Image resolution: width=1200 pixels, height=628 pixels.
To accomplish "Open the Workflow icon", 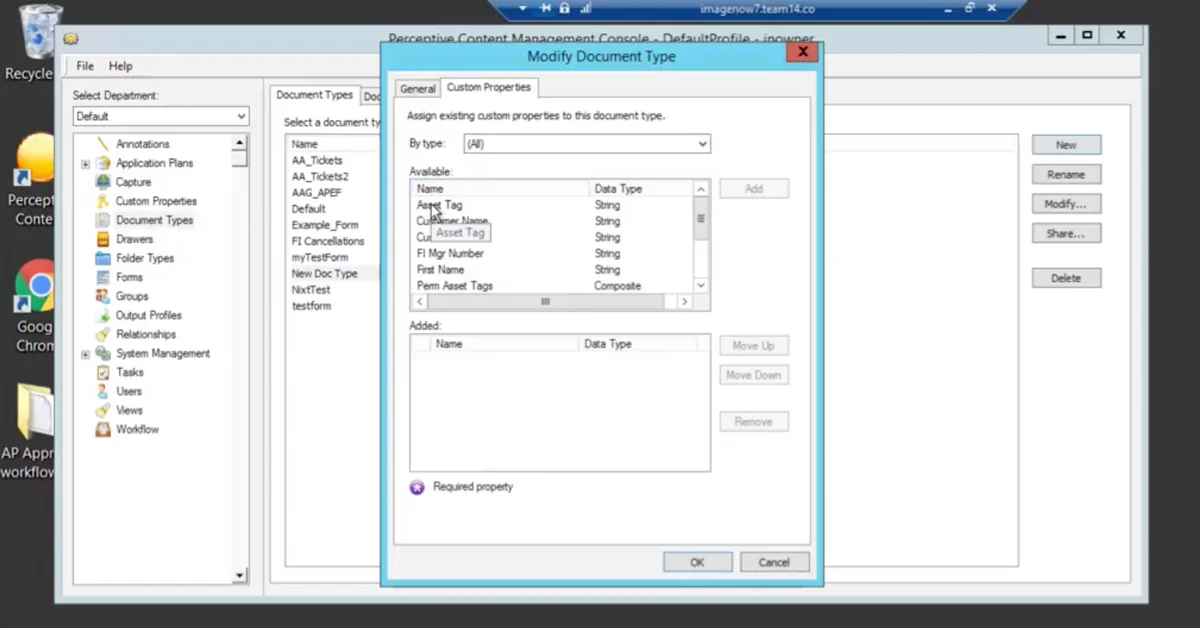I will 103,428.
